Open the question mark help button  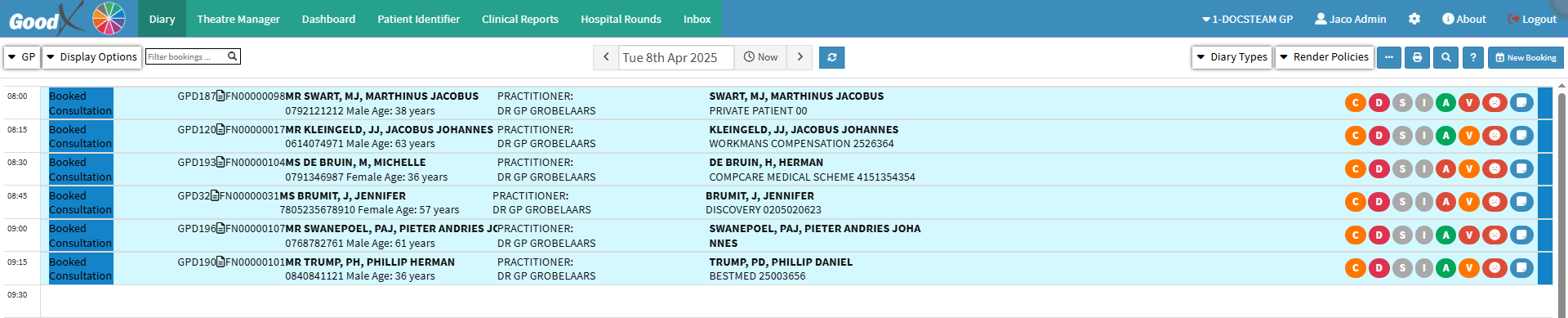tap(1472, 57)
